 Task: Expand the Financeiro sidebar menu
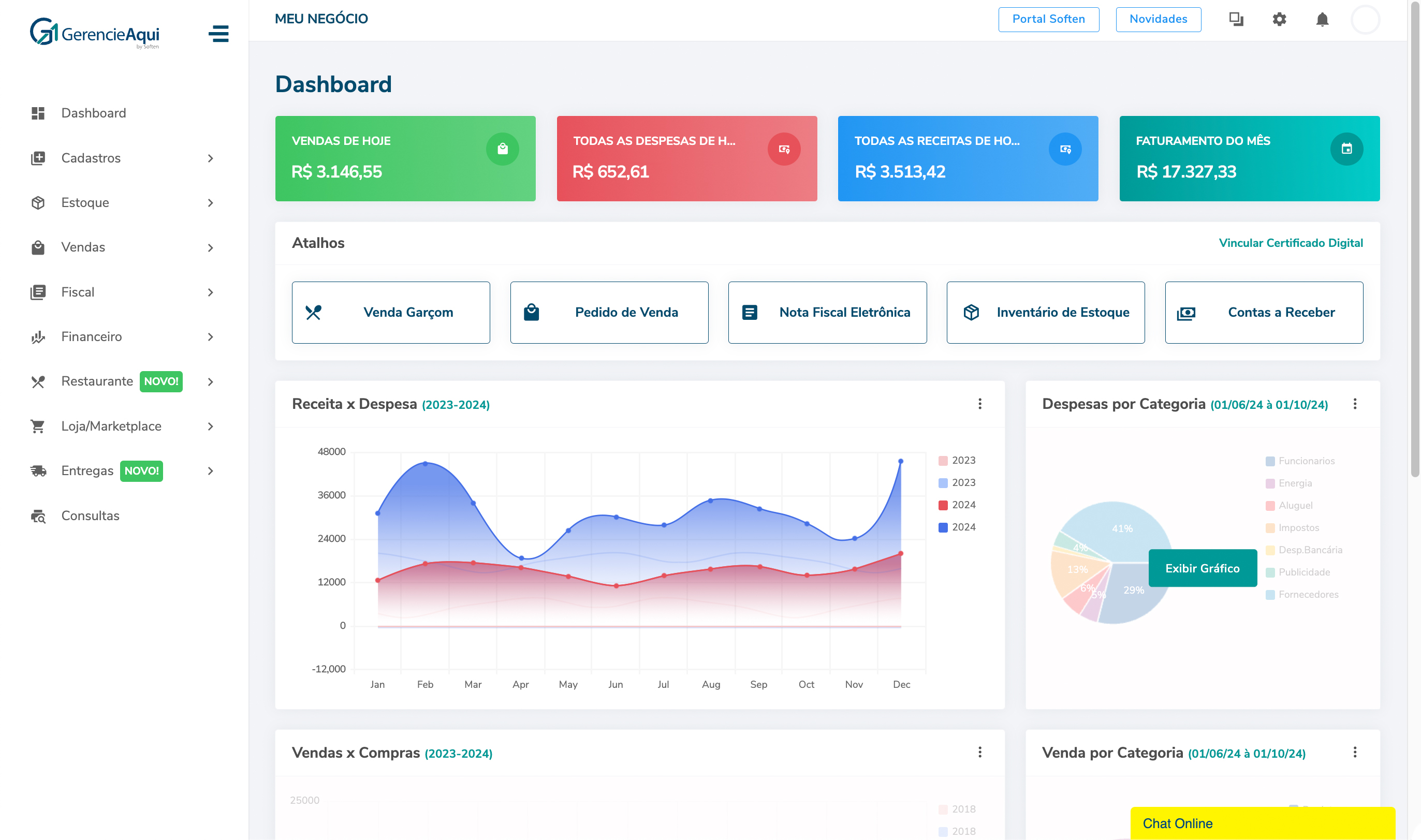click(x=91, y=337)
